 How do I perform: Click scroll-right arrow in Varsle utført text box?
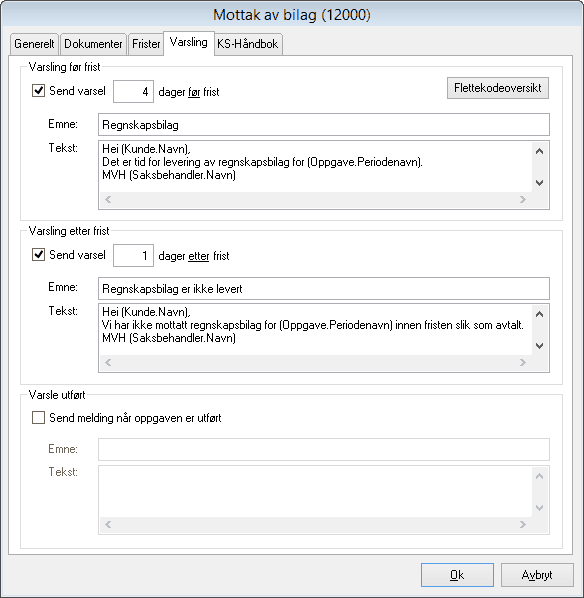(x=523, y=524)
